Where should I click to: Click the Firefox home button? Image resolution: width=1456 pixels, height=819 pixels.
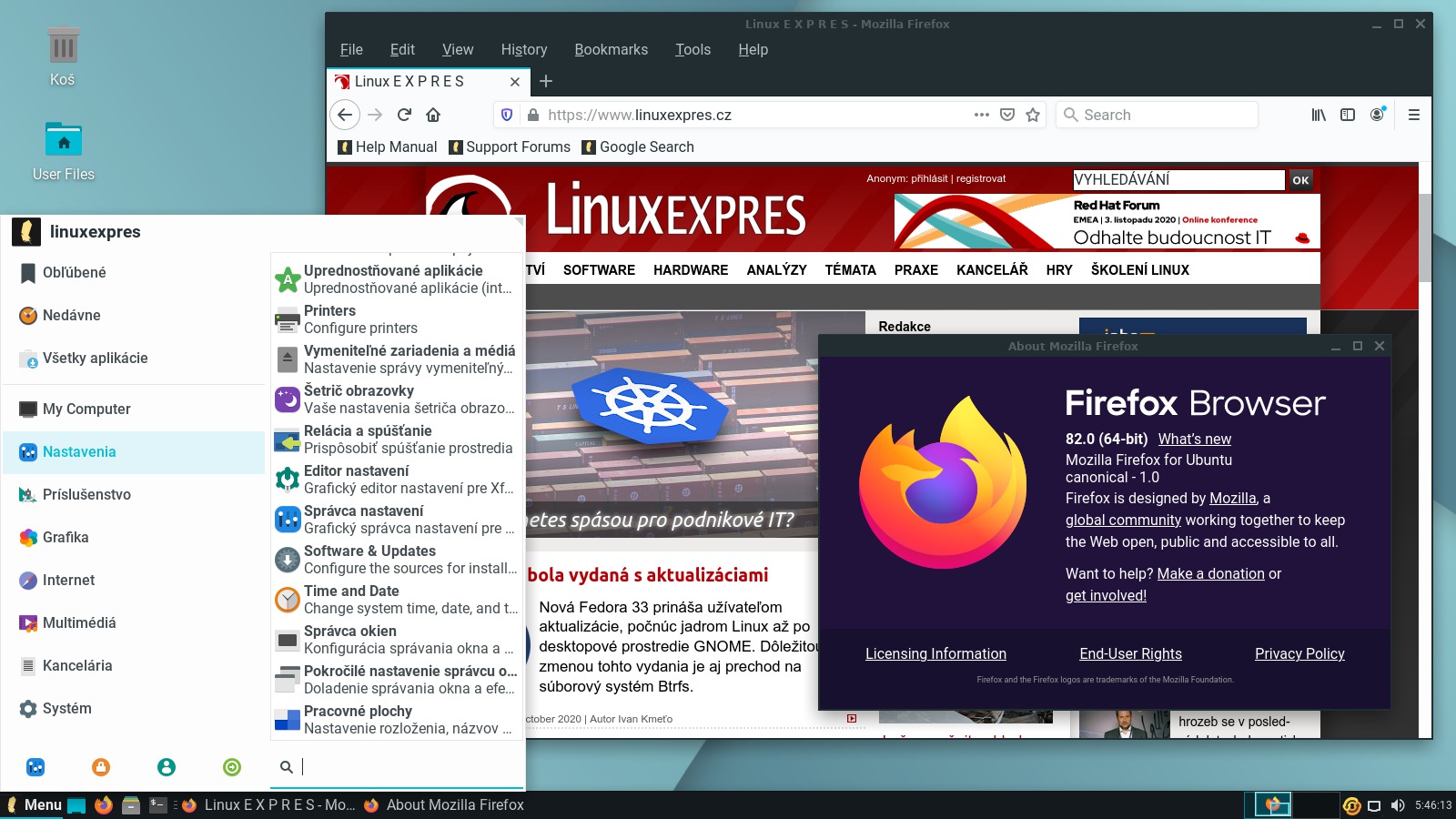coord(433,115)
